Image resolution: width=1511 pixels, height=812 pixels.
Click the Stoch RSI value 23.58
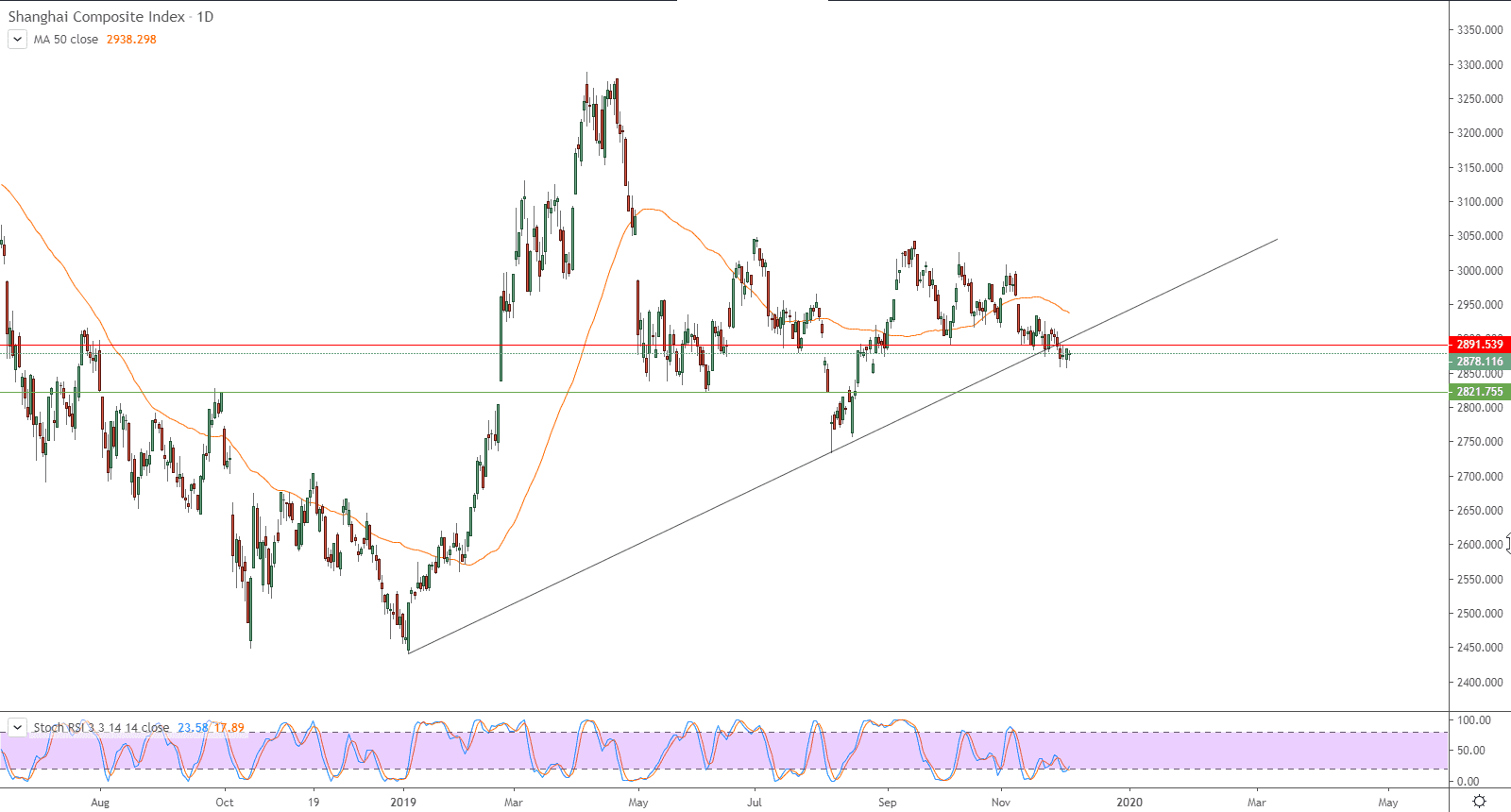193,728
